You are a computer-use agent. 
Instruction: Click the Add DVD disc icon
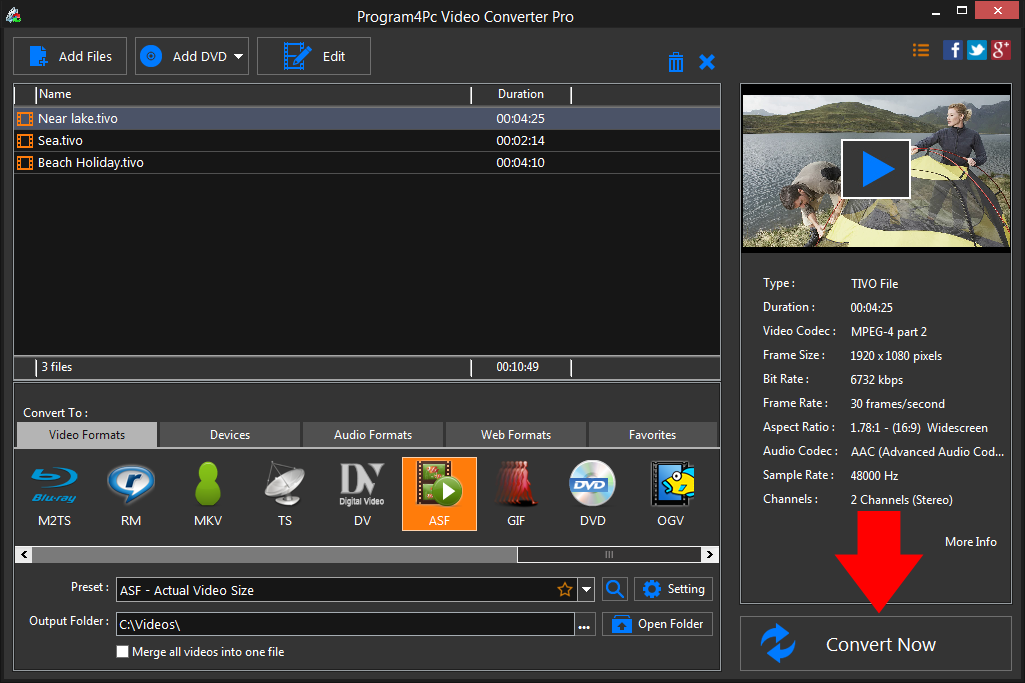click(151, 56)
